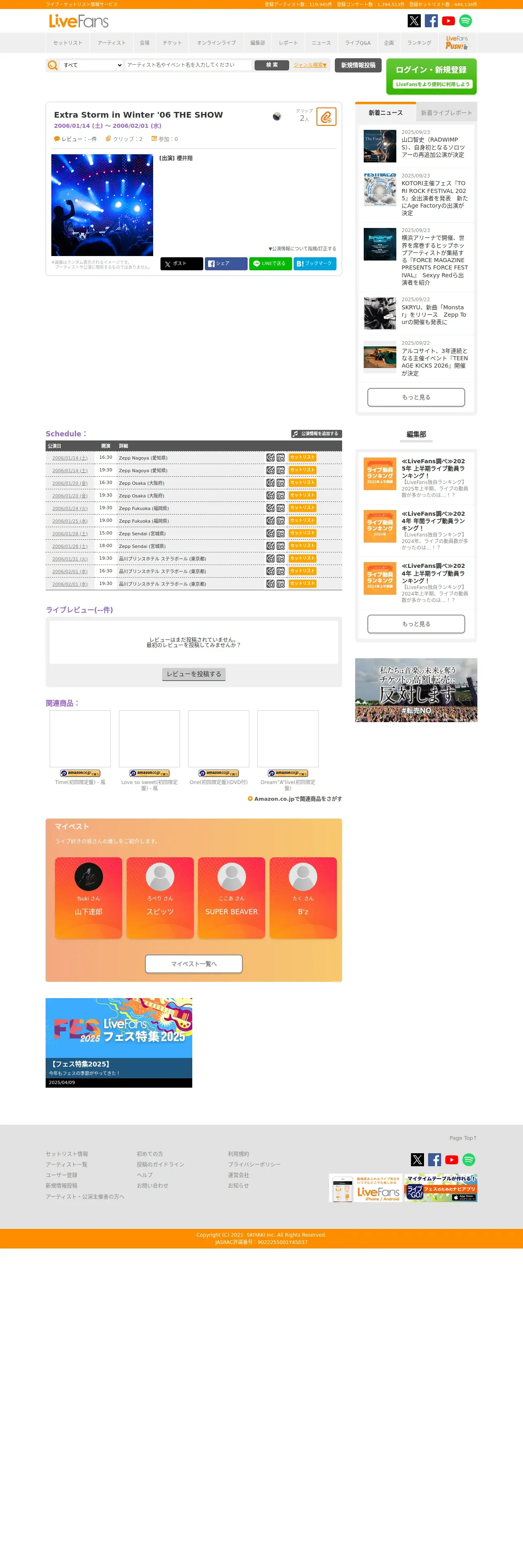This screenshot has height=1568, width=523.
Task: Click the footer Spotify icon
Action: [469, 1160]
